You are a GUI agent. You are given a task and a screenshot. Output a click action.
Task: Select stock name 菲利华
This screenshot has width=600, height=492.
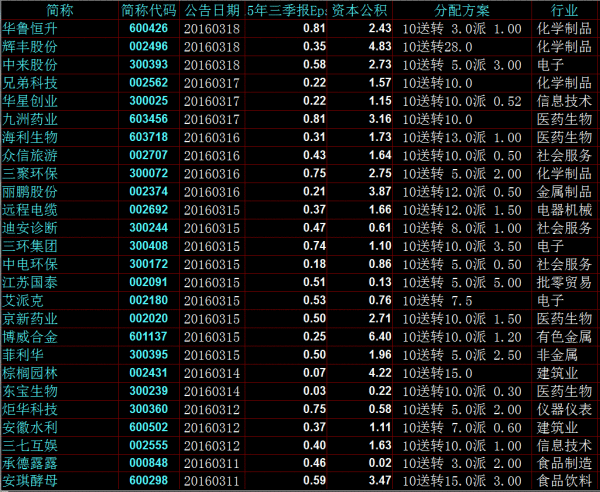tap(23, 355)
